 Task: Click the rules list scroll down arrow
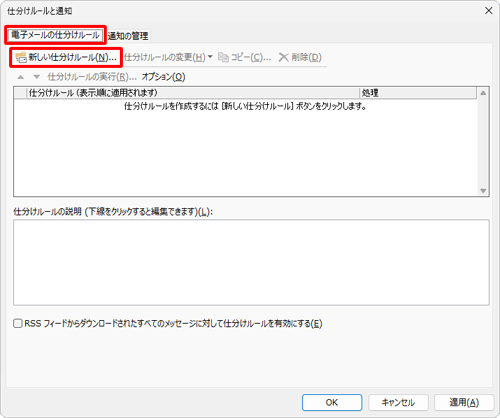(x=483, y=191)
